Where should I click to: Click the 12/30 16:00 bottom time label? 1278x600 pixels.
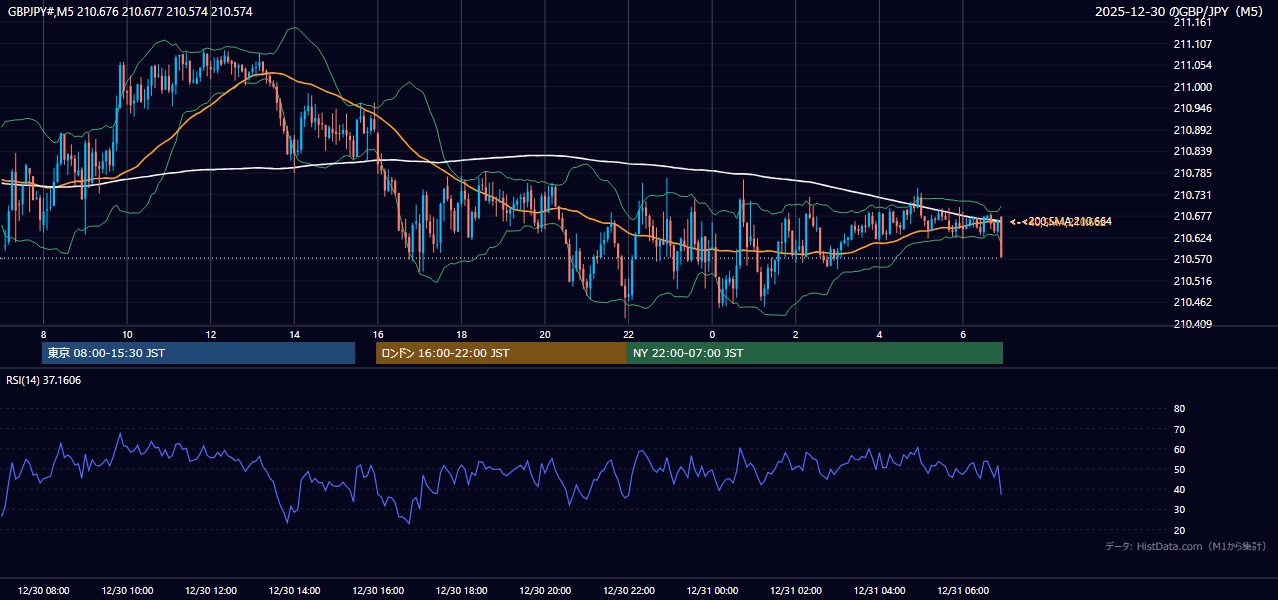click(378, 591)
